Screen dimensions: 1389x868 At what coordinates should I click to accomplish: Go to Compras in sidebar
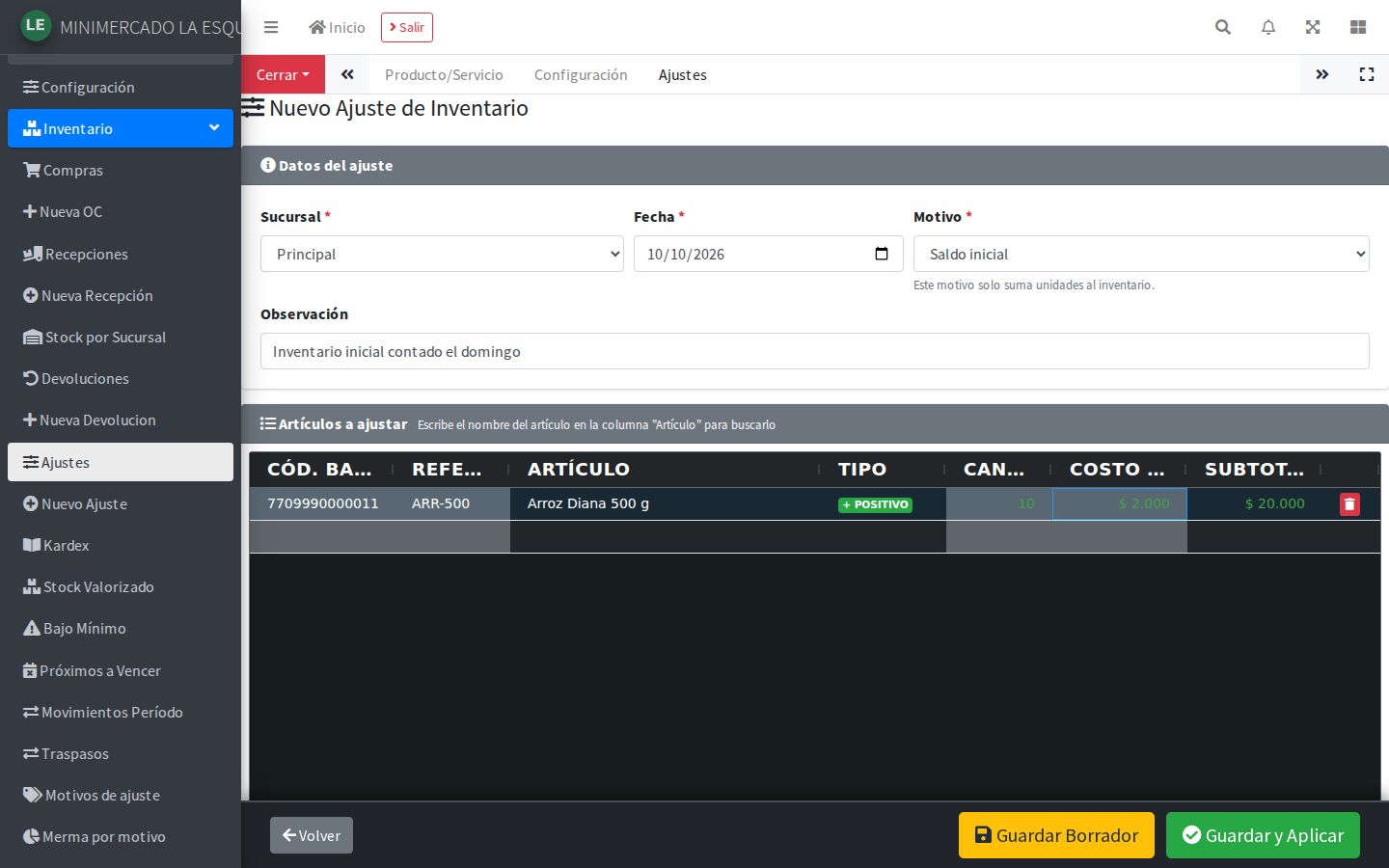(x=121, y=170)
